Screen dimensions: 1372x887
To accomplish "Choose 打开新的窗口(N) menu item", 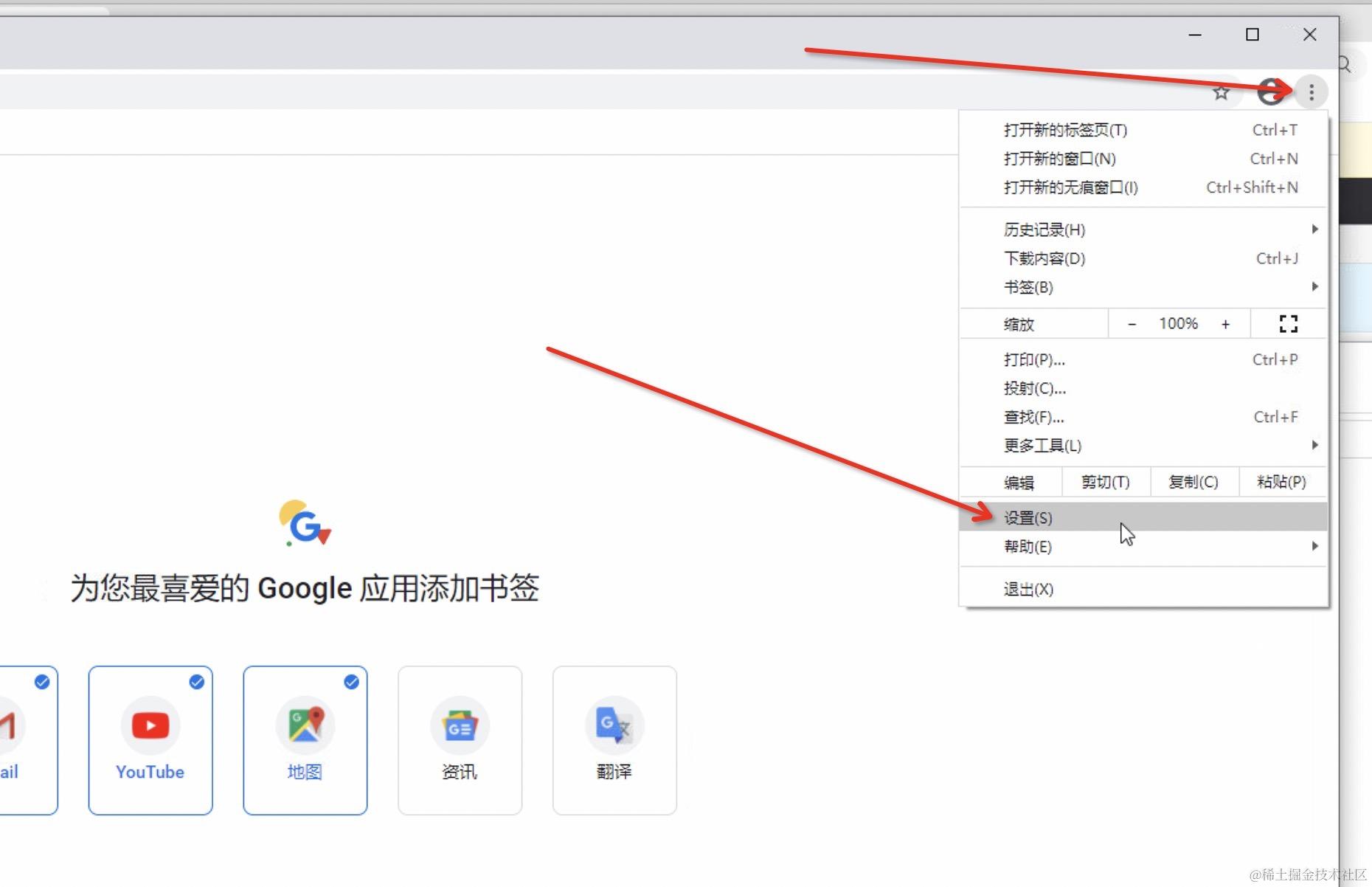I will click(x=1143, y=159).
